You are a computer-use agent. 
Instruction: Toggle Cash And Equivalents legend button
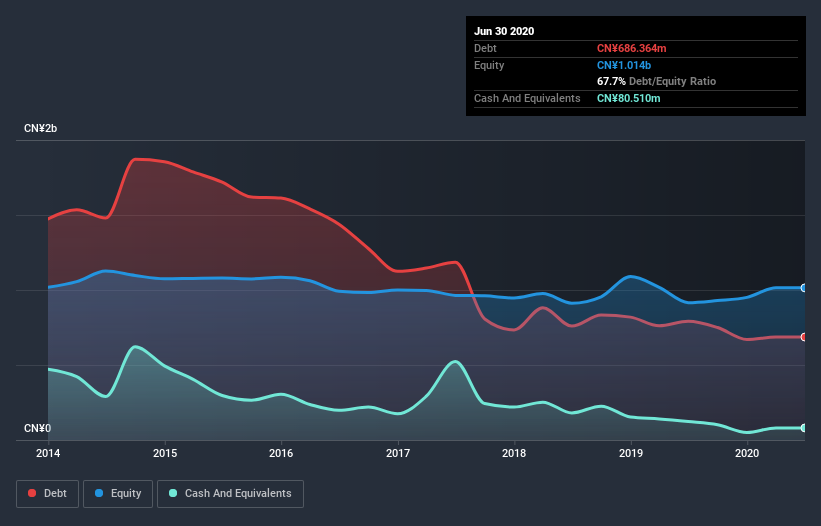[230, 494]
